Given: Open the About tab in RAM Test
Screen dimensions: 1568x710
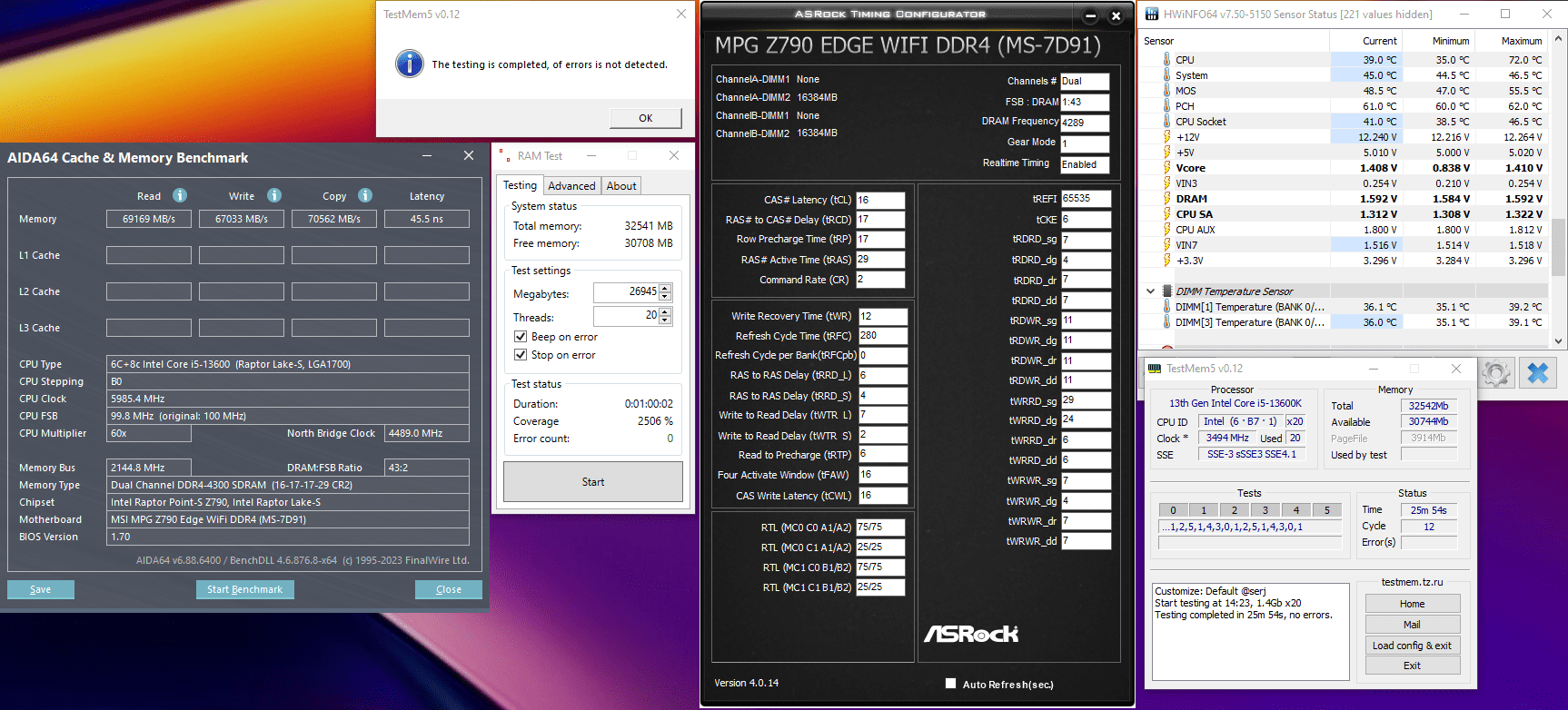Looking at the screenshot, I should click(x=621, y=186).
